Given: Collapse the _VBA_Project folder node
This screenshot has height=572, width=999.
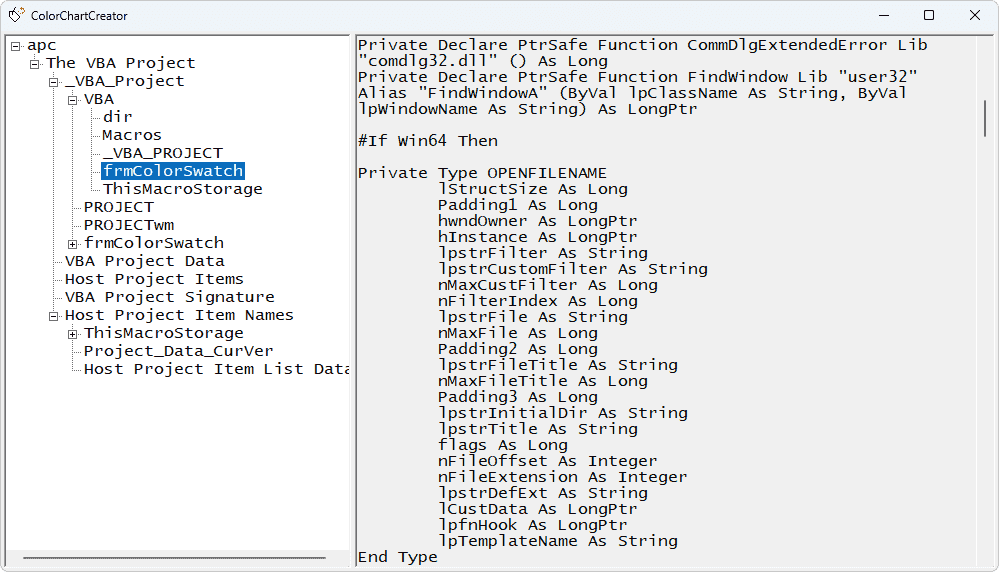Looking at the screenshot, I should (54, 82).
